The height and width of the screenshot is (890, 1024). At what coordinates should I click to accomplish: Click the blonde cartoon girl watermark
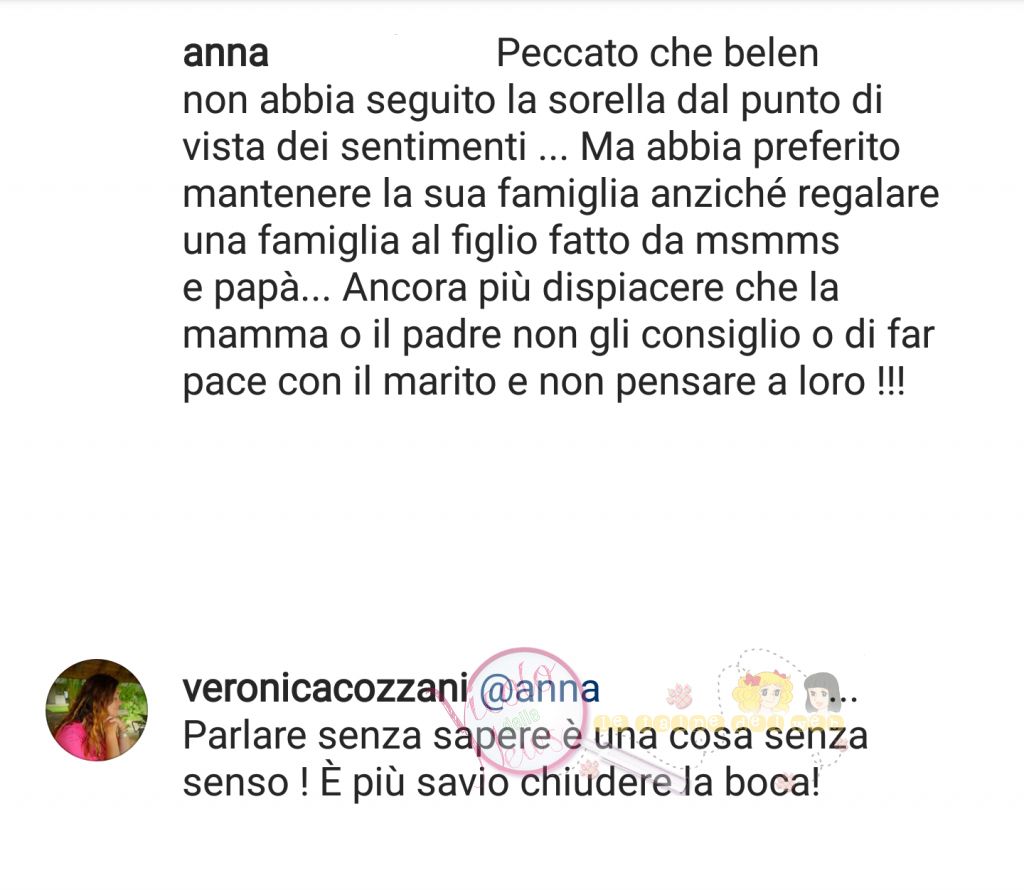763,692
